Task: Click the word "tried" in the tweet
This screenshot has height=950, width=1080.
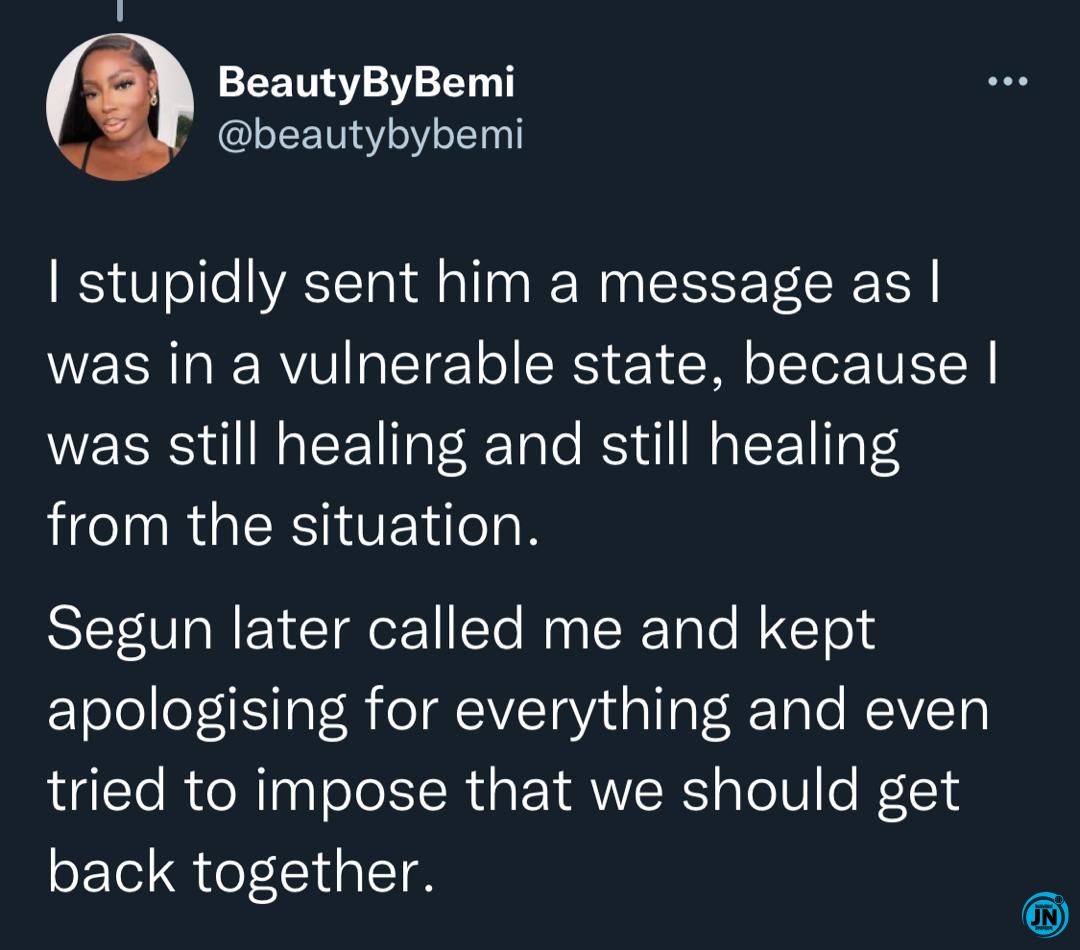Action: [x=107, y=790]
